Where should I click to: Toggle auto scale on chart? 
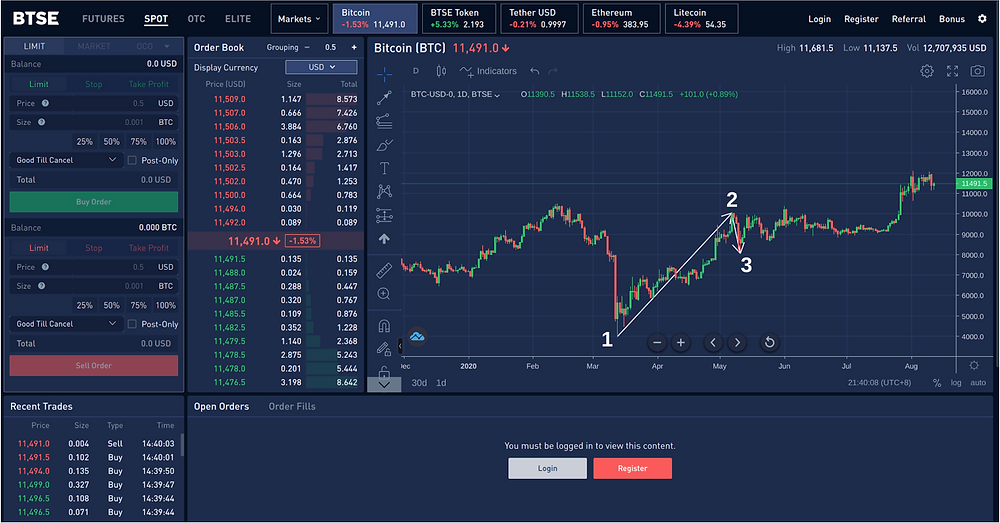point(978,383)
